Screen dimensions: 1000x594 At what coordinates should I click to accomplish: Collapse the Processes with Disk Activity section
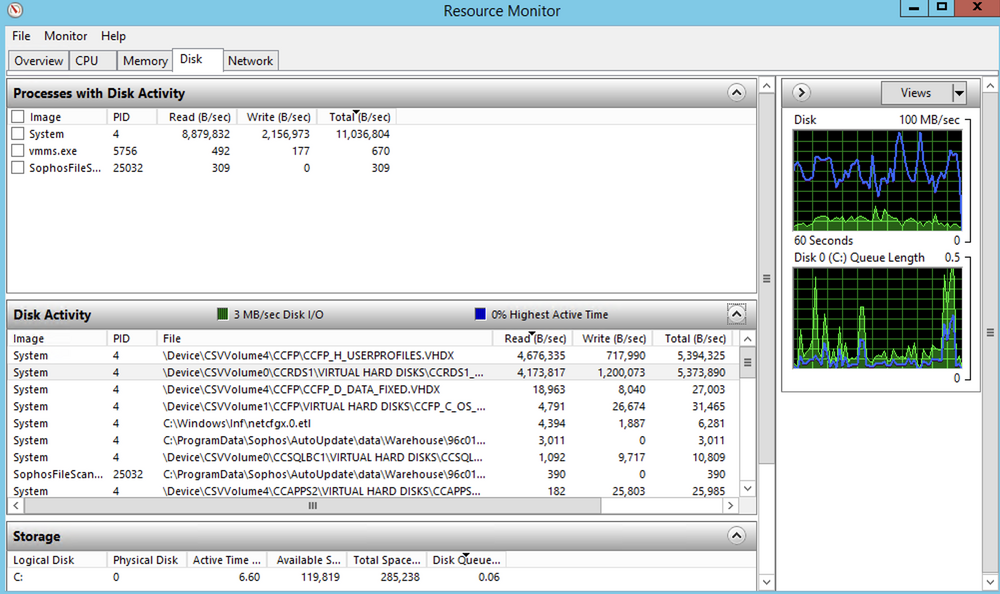(736, 93)
